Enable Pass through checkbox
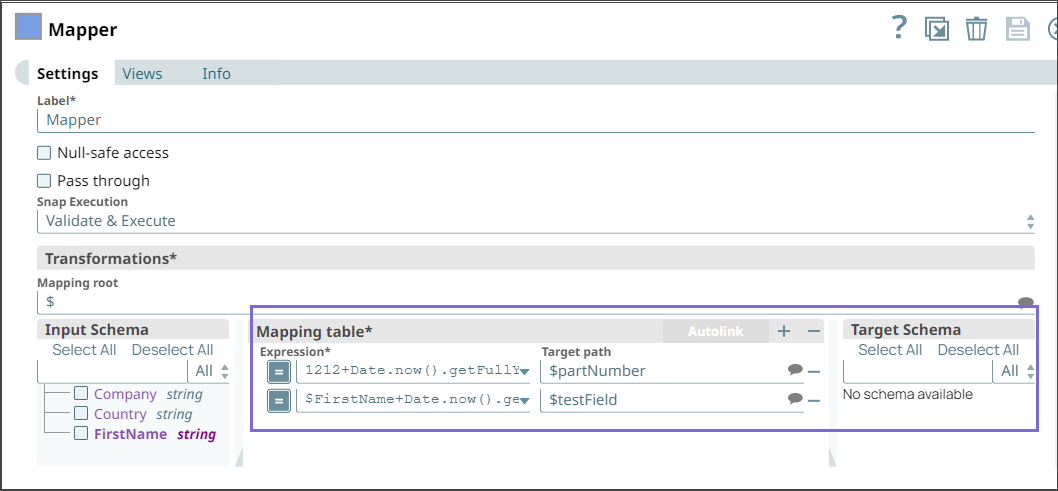Image resolution: width=1058 pixels, height=491 pixels. (x=44, y=181)
